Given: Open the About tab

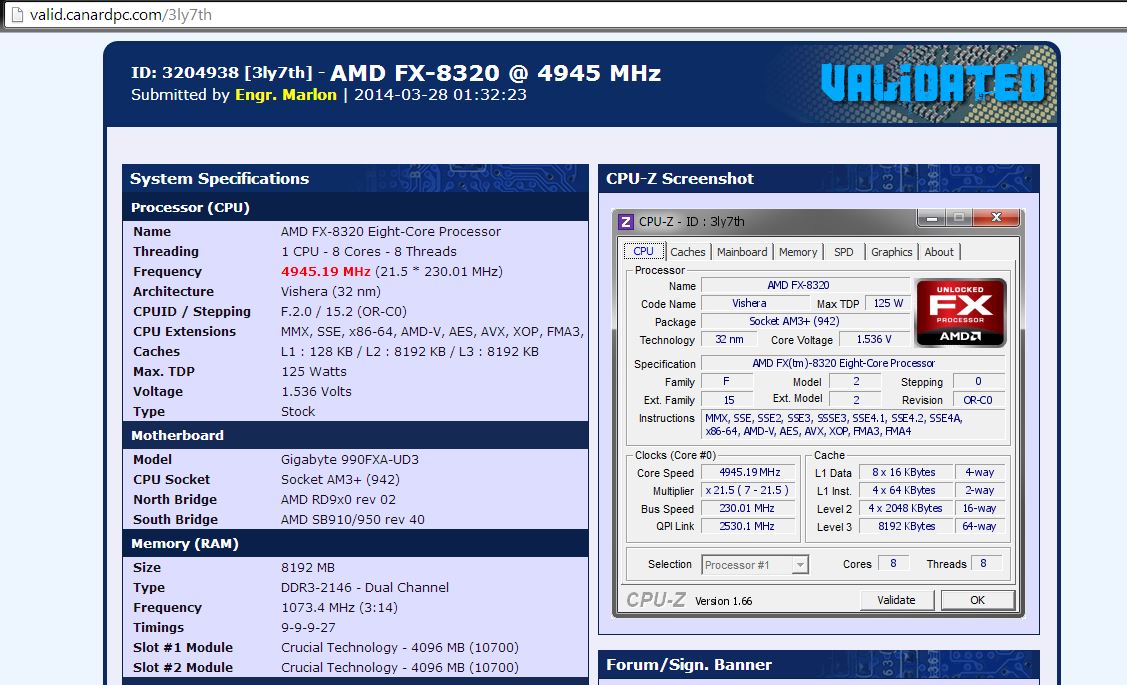Looking at the screenshot, I should [x=939, y=252].
